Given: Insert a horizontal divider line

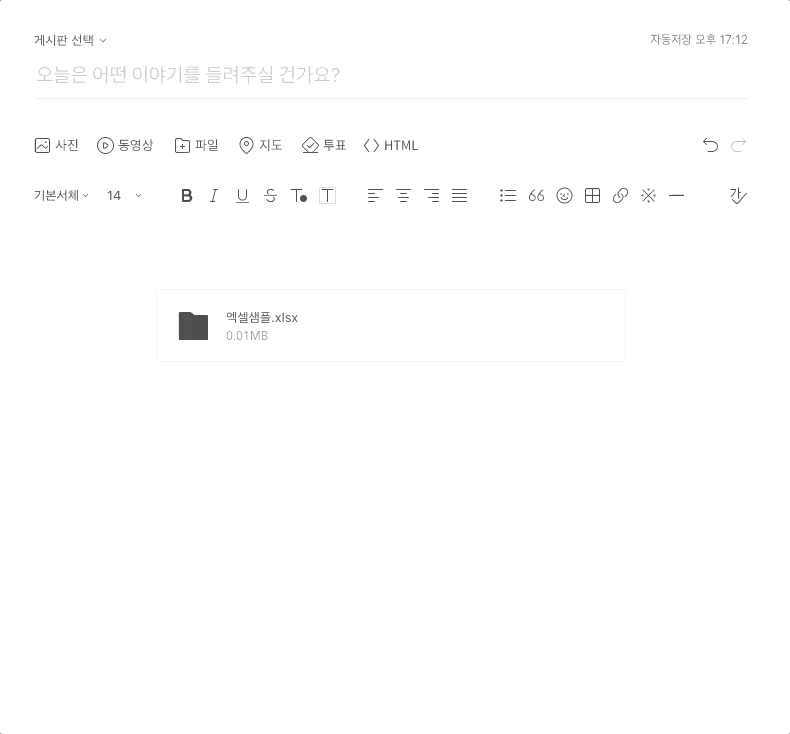Looking at the screenshot, I should (676, 195).
